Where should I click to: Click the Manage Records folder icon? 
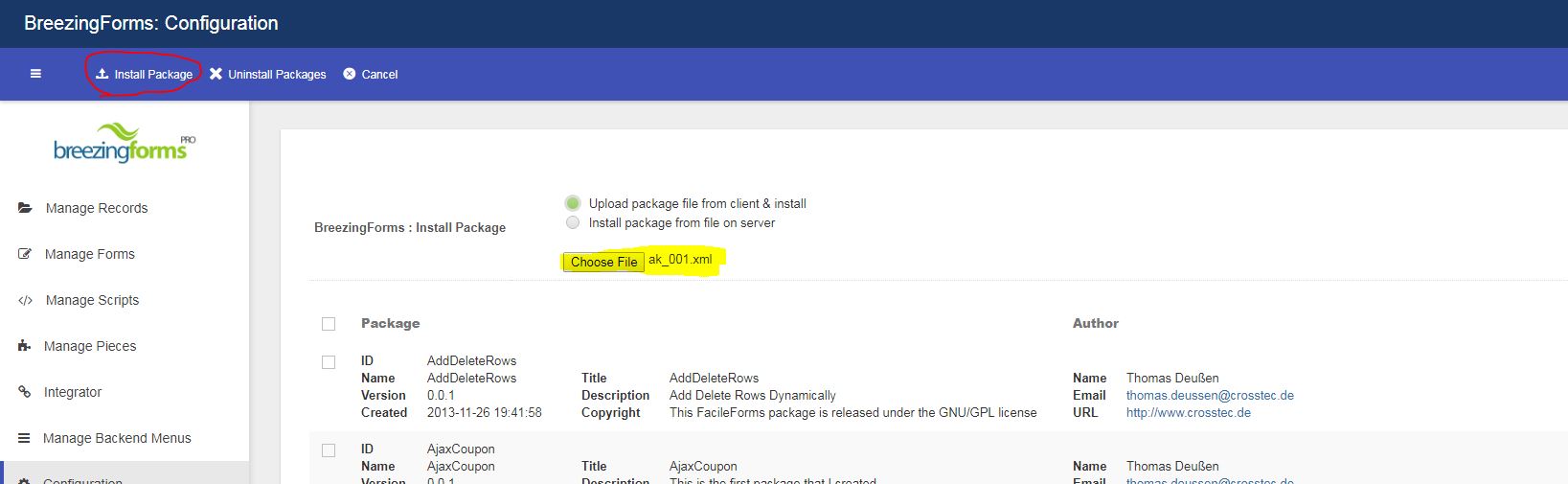[25, 208]
